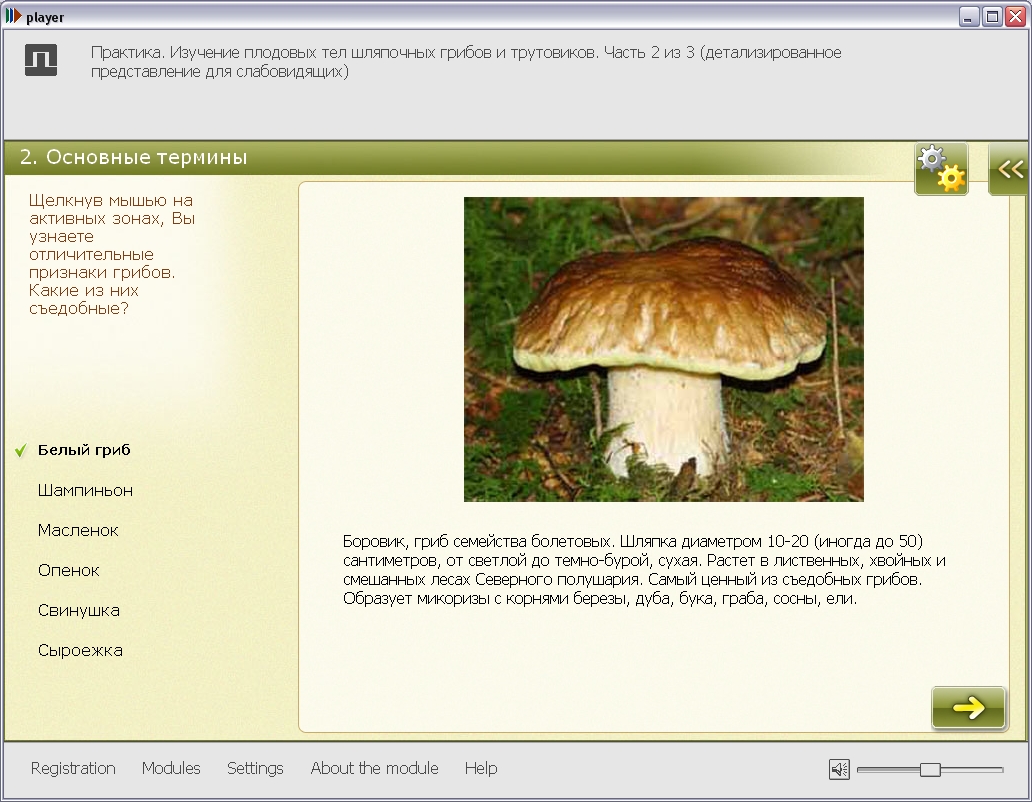Click the module logo icon in header
The image size is (1032, 802).
[41, 61]
